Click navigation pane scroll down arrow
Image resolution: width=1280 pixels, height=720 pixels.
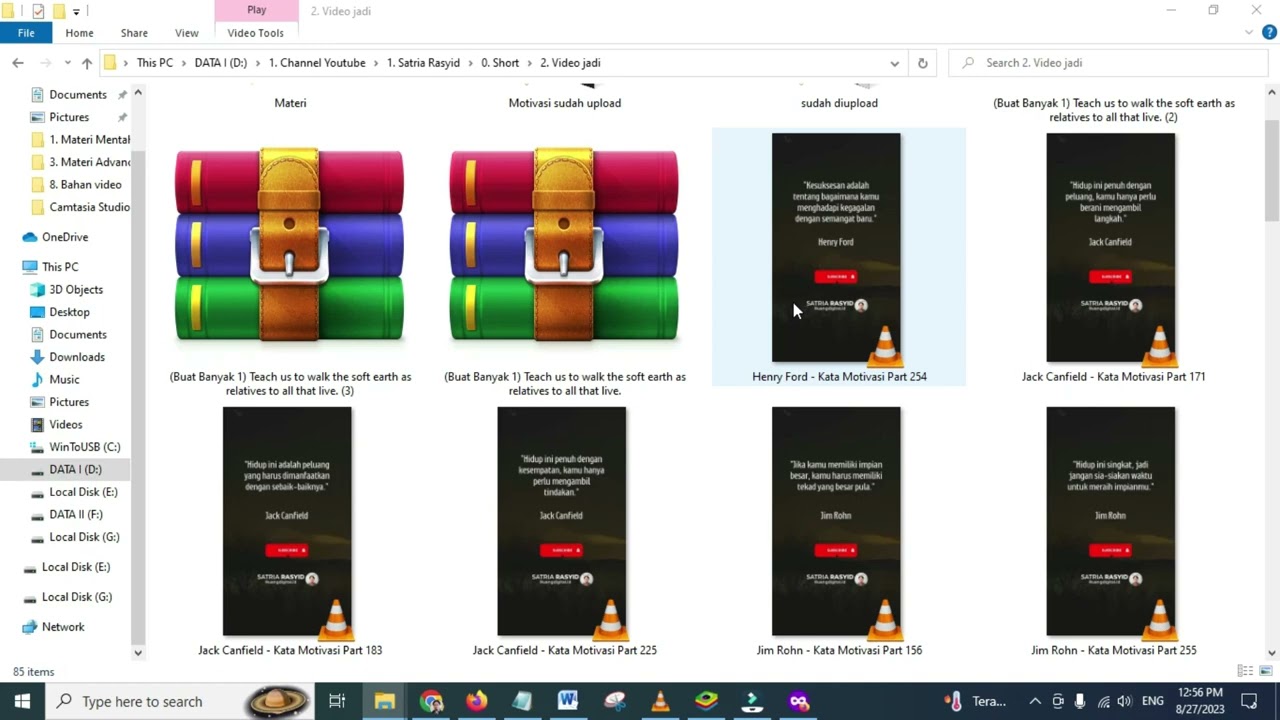138,653
